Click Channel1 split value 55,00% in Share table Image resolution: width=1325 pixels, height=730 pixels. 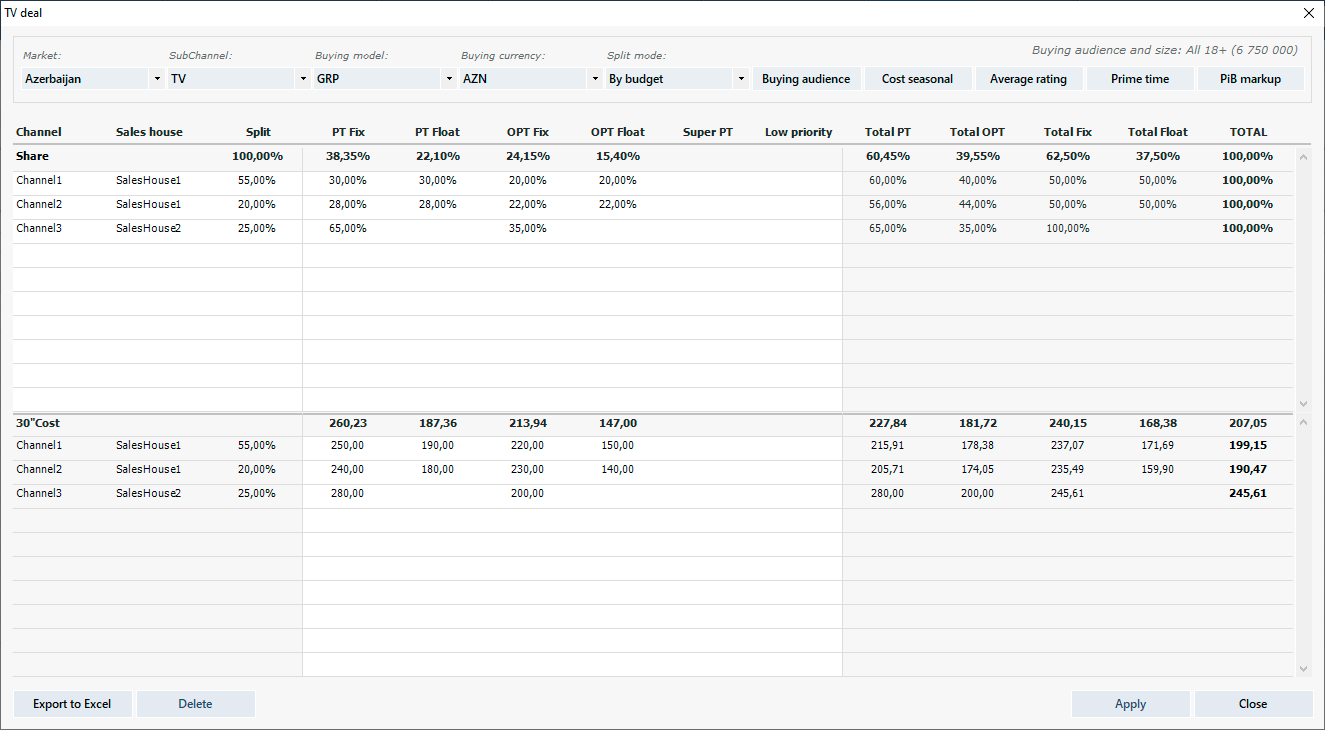click(x=258, y=180)
